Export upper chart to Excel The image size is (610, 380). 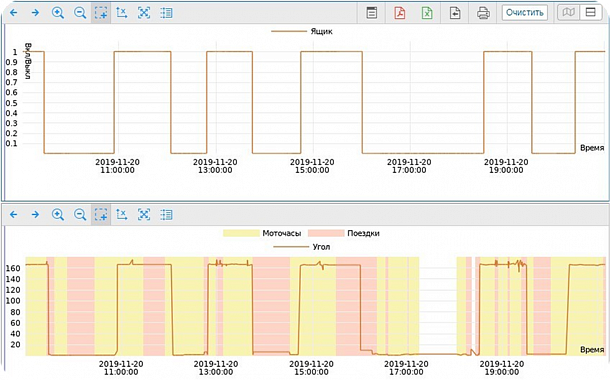pos(427,13)
